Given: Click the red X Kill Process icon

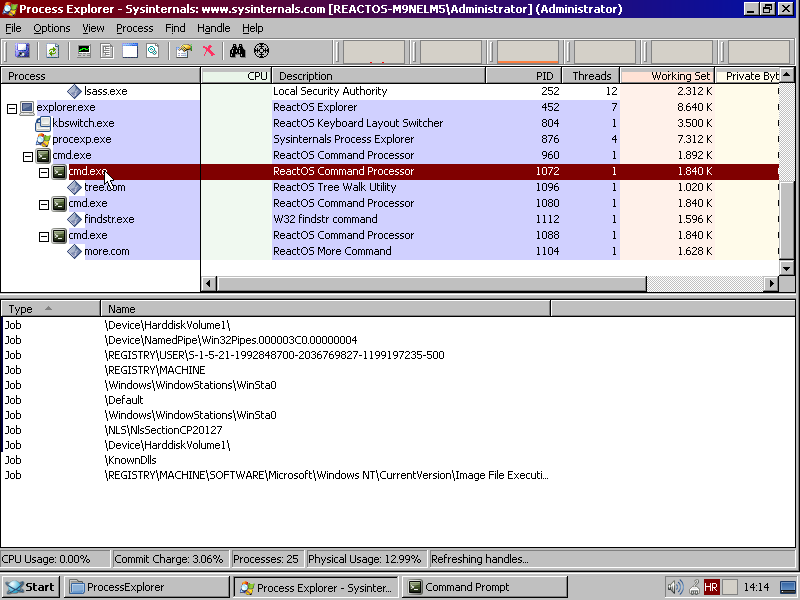Looking at the screenshot, I should coord(209,51).
